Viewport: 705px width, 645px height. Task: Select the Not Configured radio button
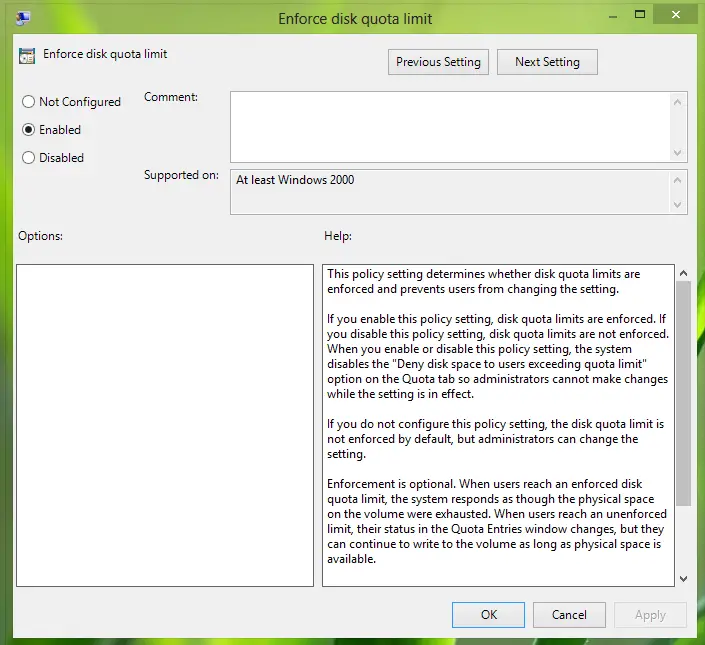[x=28, y=102]
